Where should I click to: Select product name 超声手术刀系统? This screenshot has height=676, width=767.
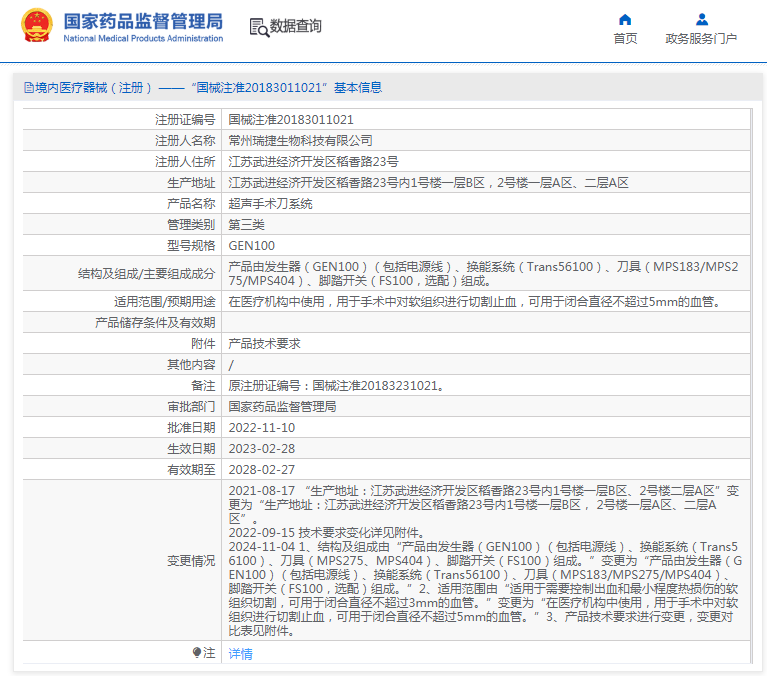tap(271, 204)
